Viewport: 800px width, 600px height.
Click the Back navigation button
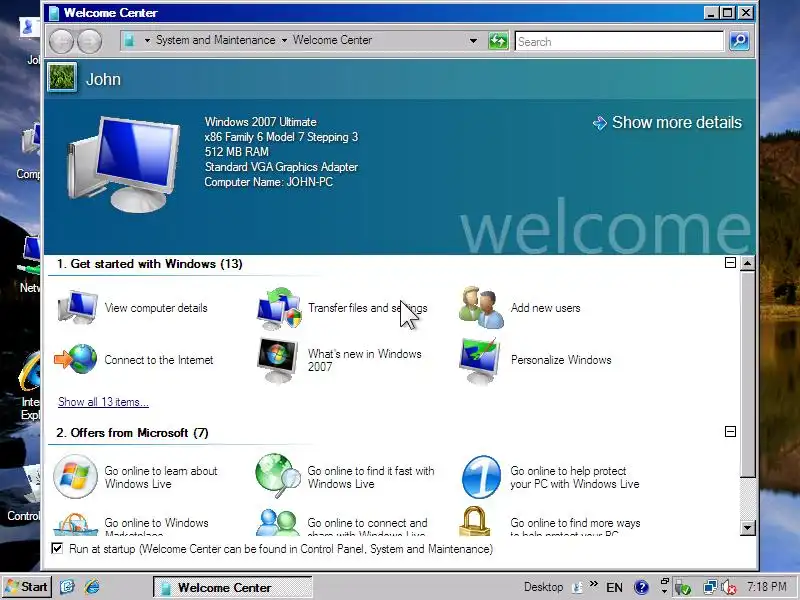[x=62, y=41]
